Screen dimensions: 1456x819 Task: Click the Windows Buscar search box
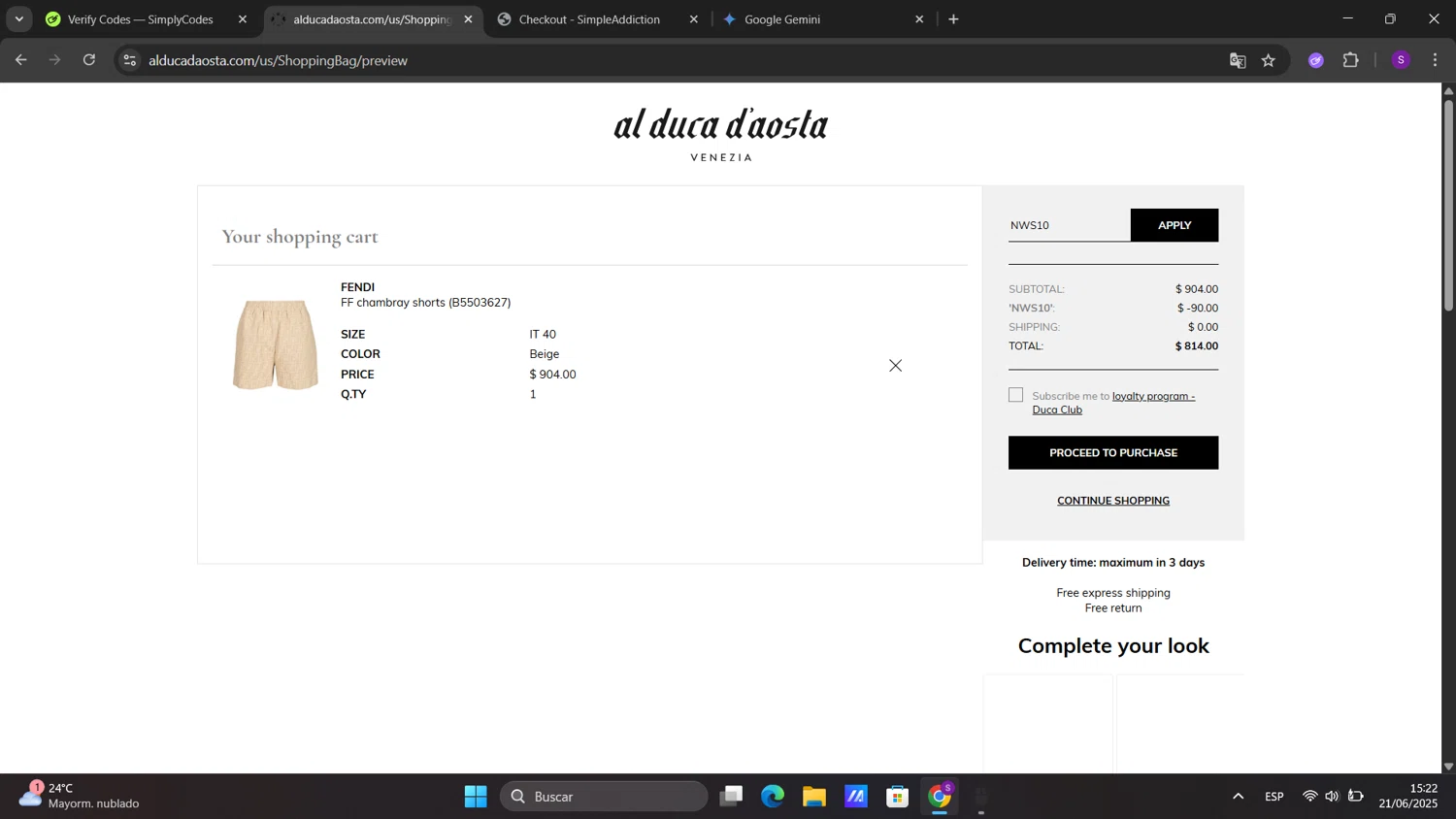[x=604, y=797]
